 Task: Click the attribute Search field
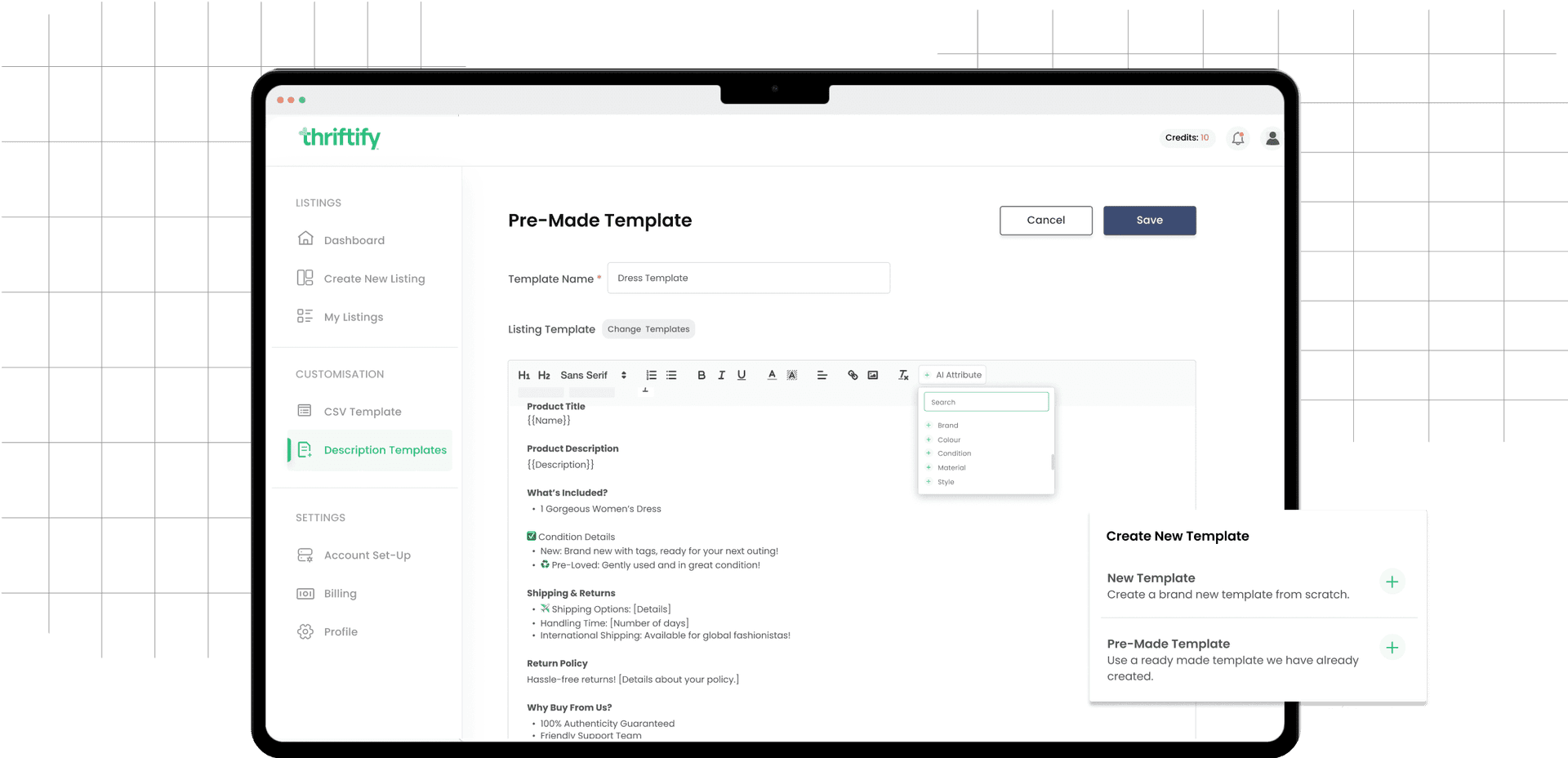click(x=986, y=402)
